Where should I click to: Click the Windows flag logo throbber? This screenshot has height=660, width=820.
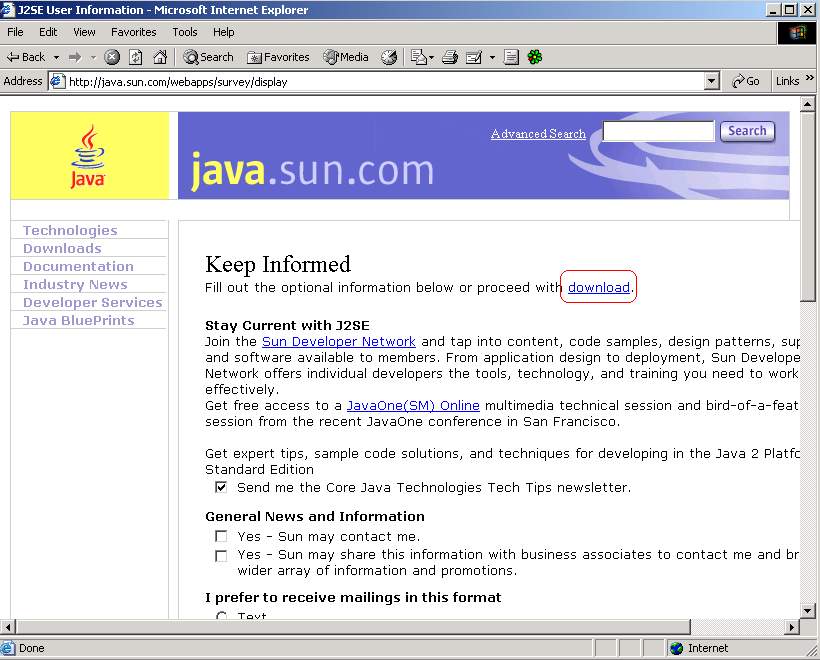[797, 33]
